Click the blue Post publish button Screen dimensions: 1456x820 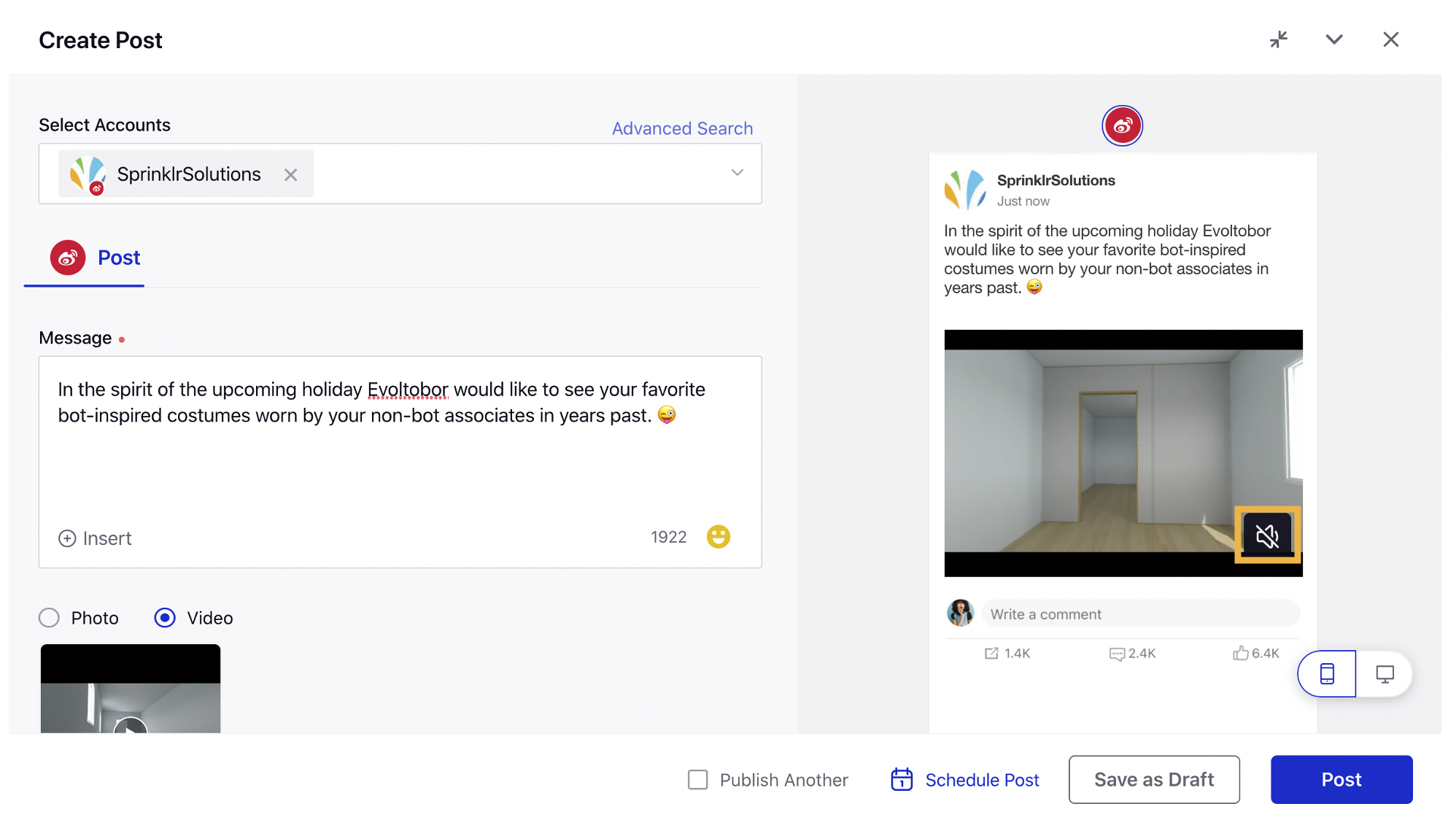tap(1341, 780)
